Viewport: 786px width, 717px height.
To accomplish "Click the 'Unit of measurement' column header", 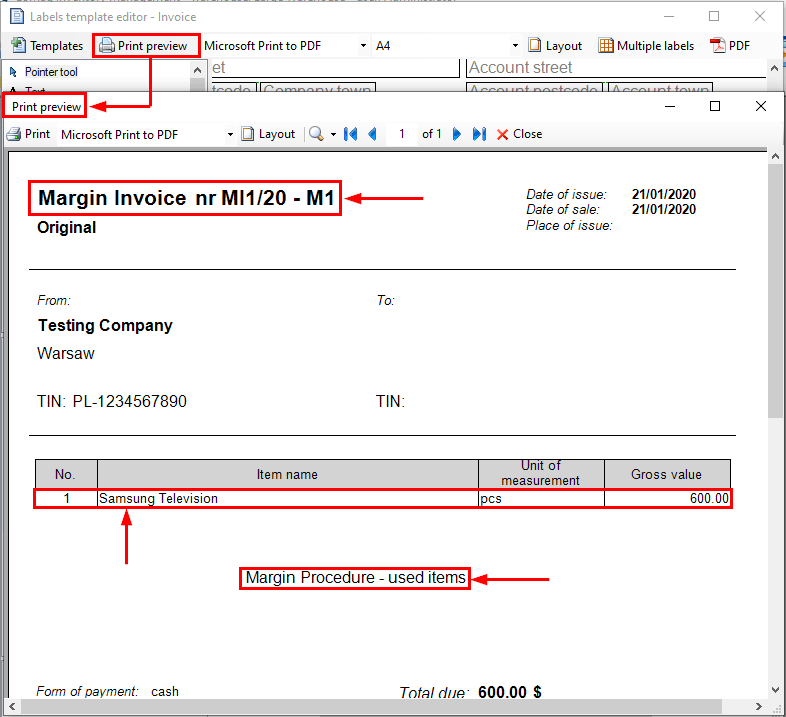I will coord(541,473).
